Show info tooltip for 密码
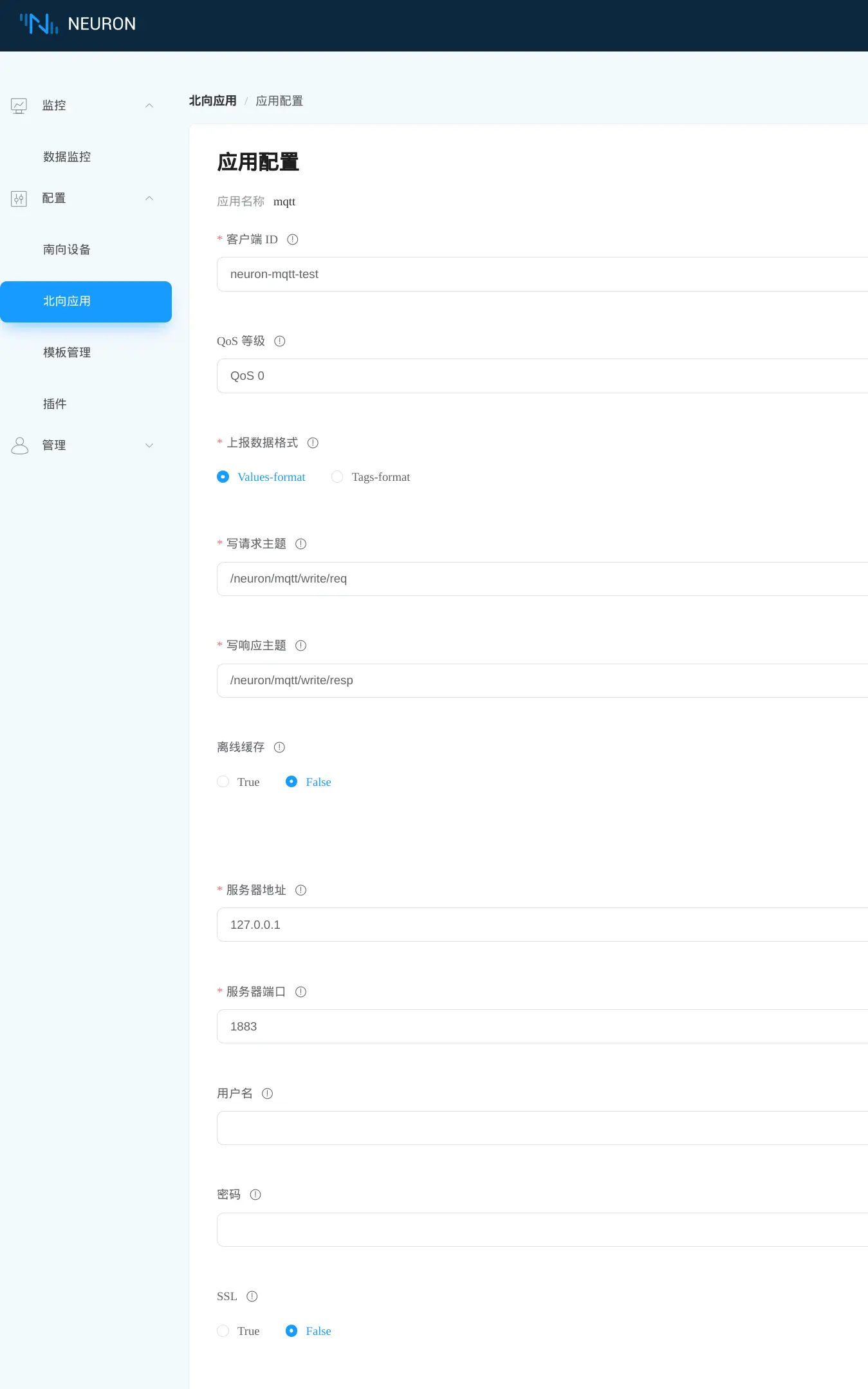This screenshot has width=868, height=1389. pyautogui.click(x=255, y=1195)
